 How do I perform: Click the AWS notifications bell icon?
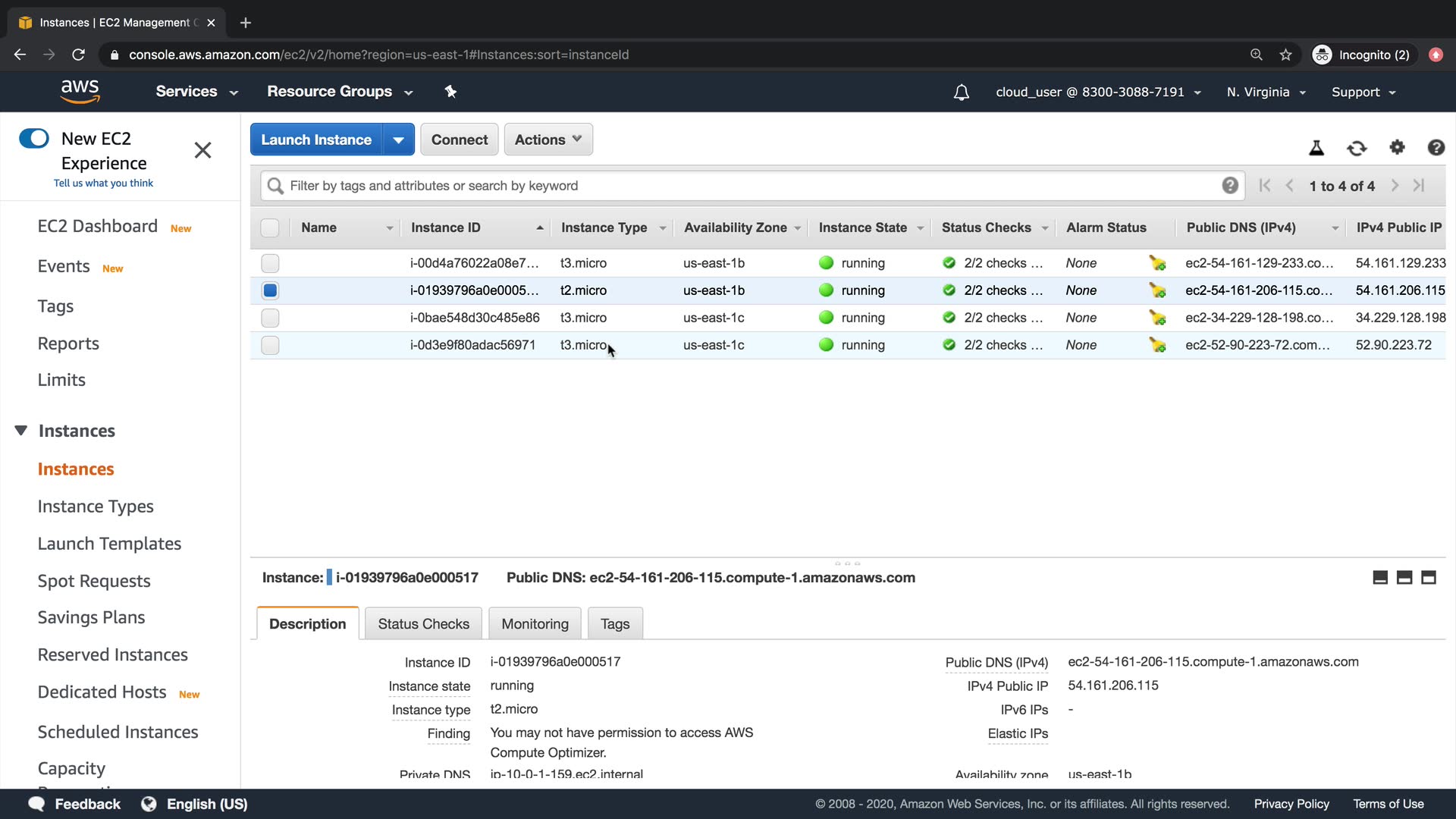pos(961,93)
